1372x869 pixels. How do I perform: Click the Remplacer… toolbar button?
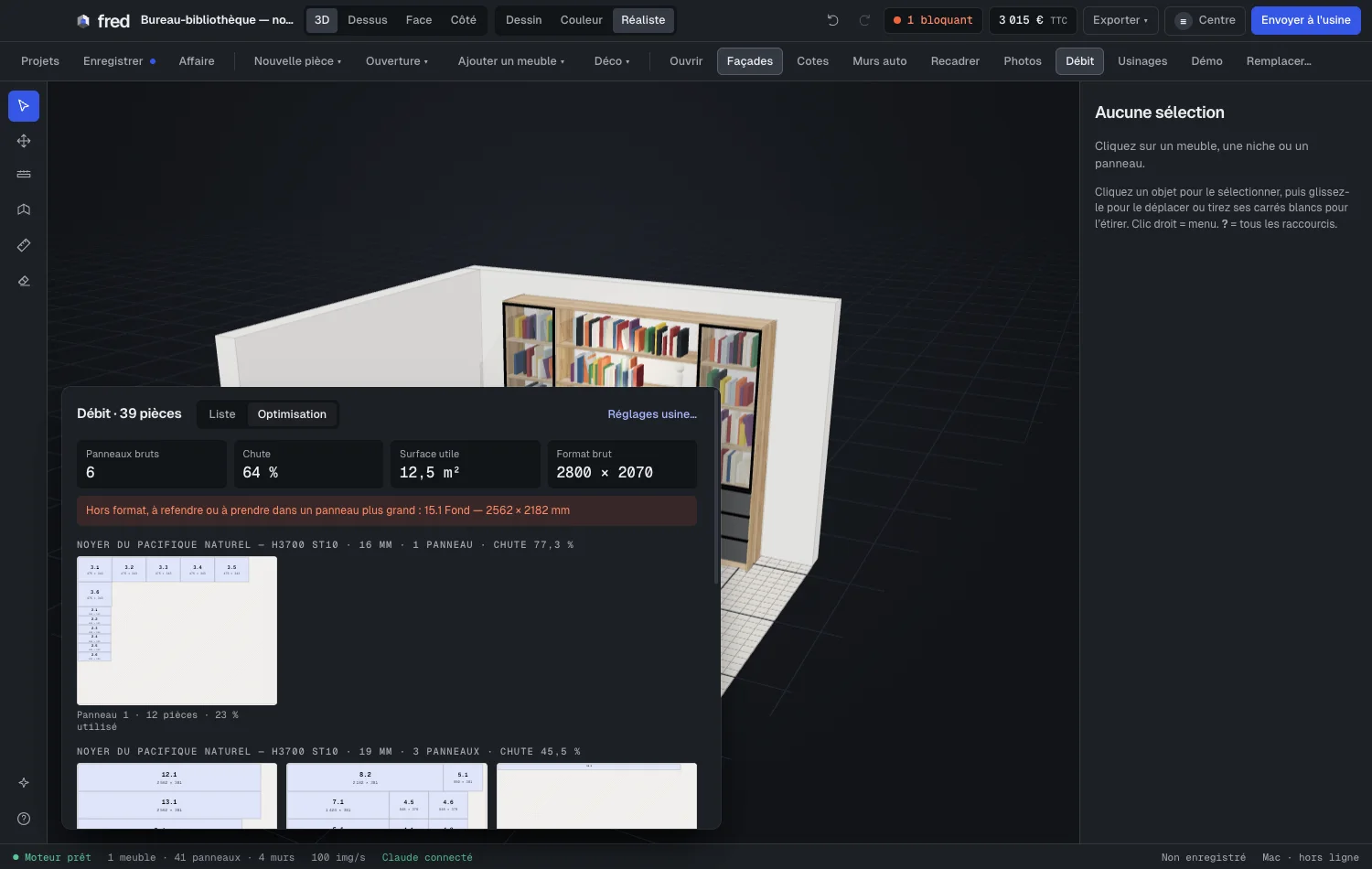pyautogui.click(x=1279, y=61)
